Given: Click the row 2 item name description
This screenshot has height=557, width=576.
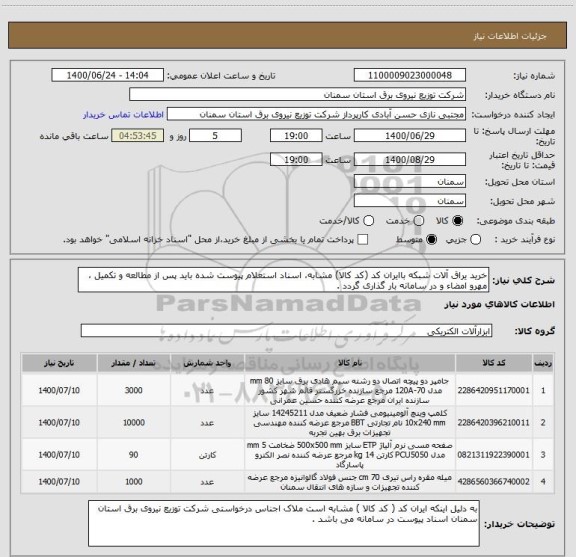Looking at the screenshot, I should 350,423.
